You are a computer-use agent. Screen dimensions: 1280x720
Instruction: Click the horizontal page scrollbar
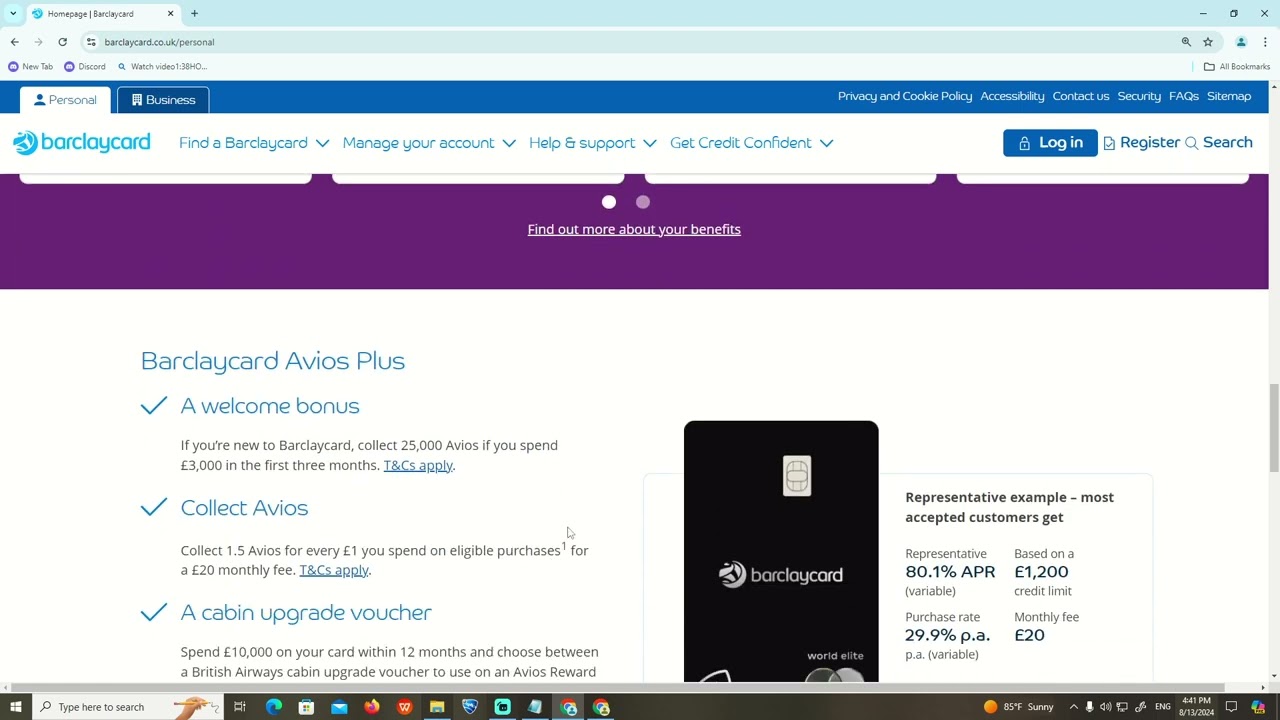pyautogui.click(x=617, y=688)
